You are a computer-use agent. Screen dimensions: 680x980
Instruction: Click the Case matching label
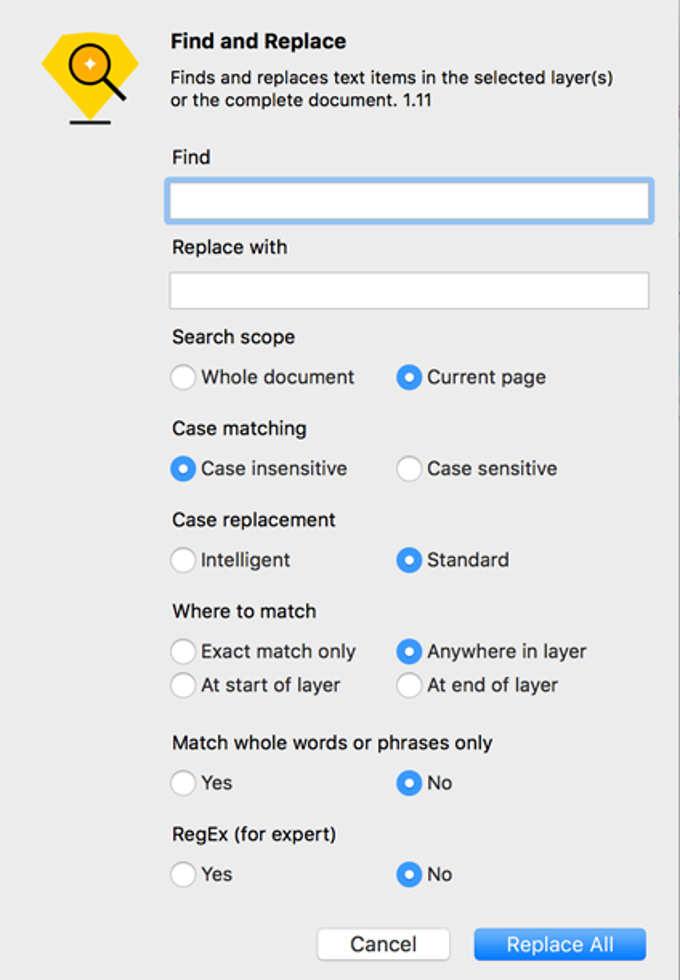click(x=239, y=429)
